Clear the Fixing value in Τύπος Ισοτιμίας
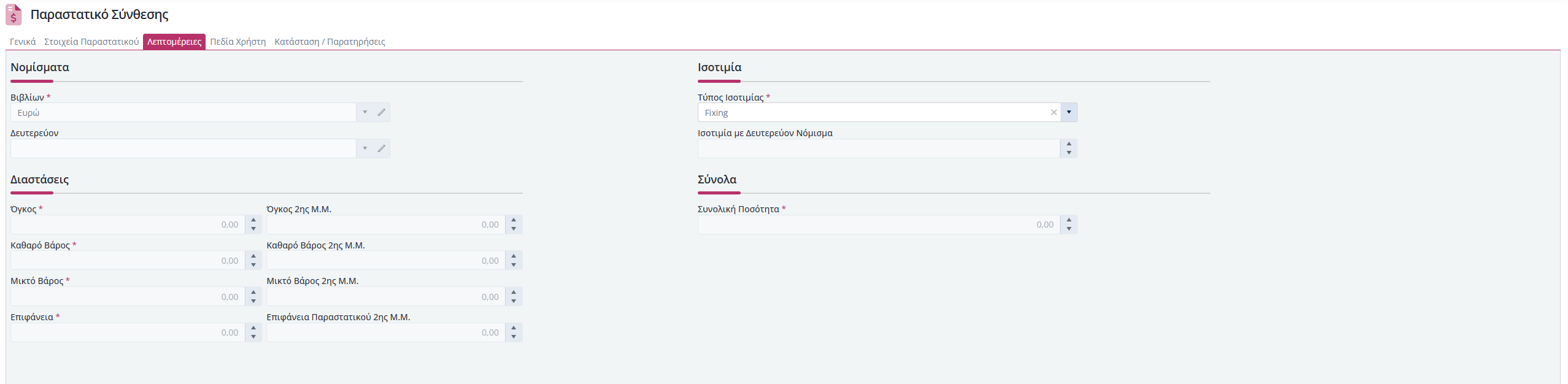1568x384 pixels. 1054,112
